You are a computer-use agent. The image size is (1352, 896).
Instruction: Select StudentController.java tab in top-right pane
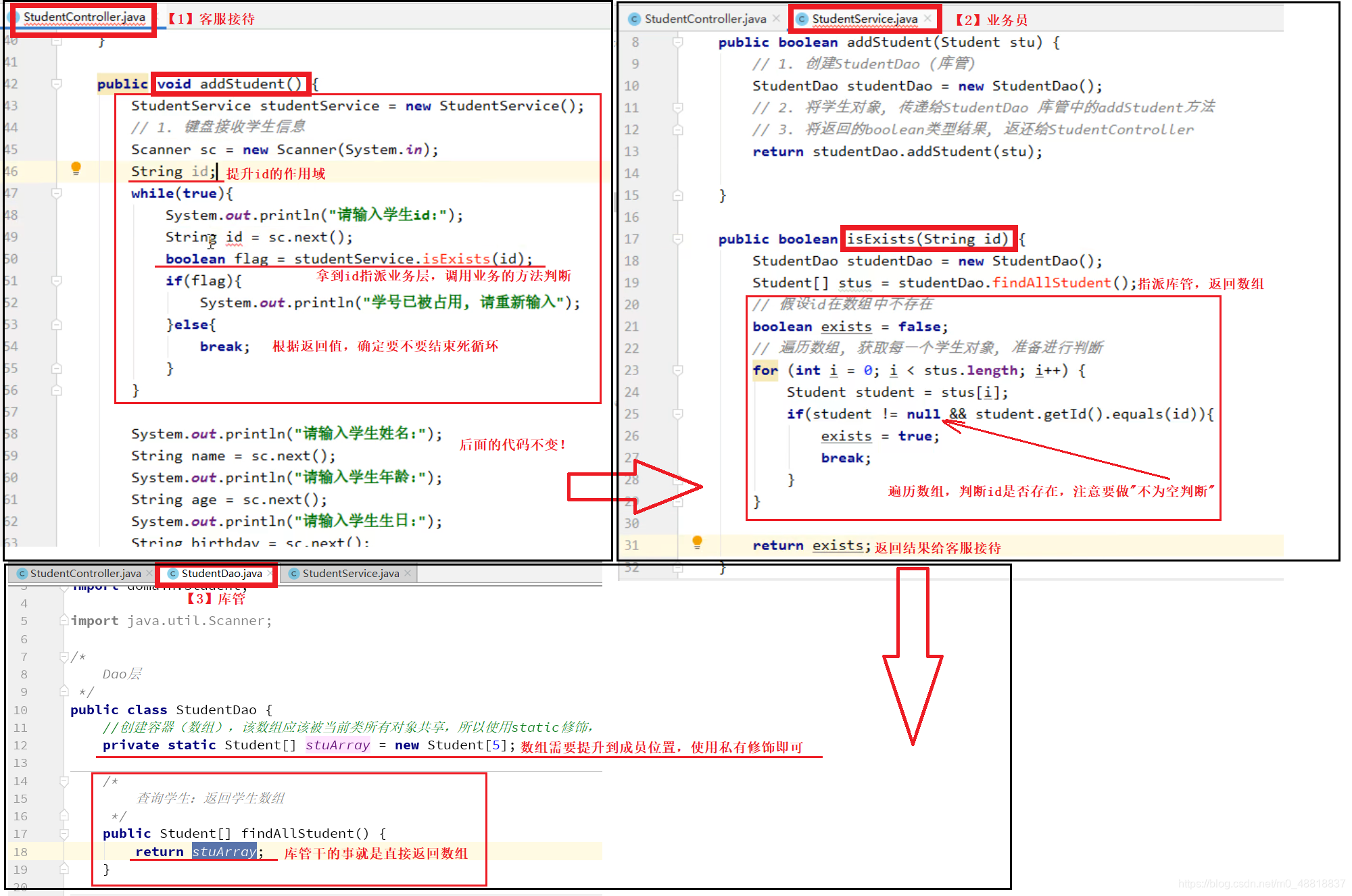pyautogui.click(x=704, y=19)
